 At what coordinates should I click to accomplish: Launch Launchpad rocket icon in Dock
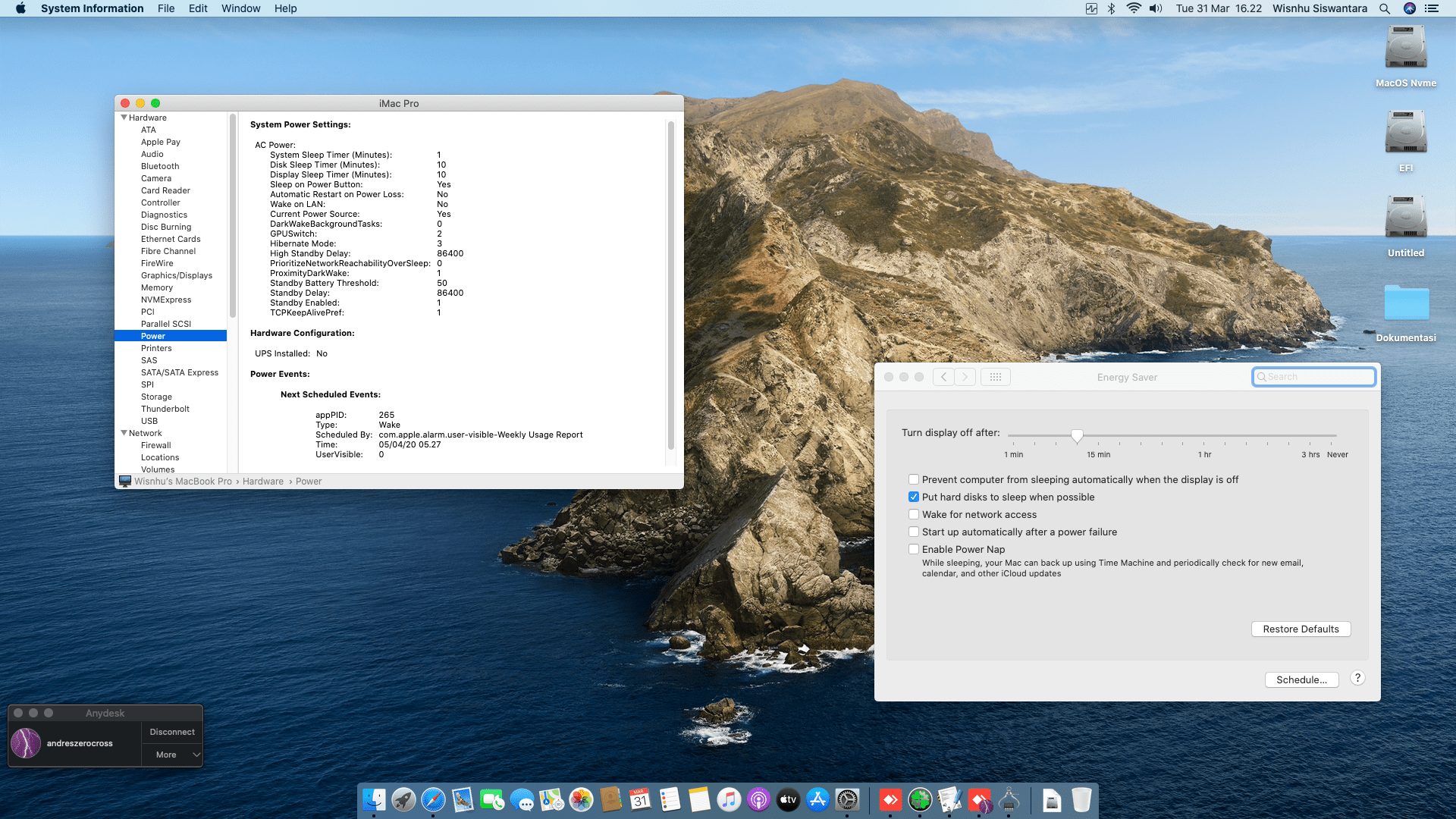click(403, 799)
